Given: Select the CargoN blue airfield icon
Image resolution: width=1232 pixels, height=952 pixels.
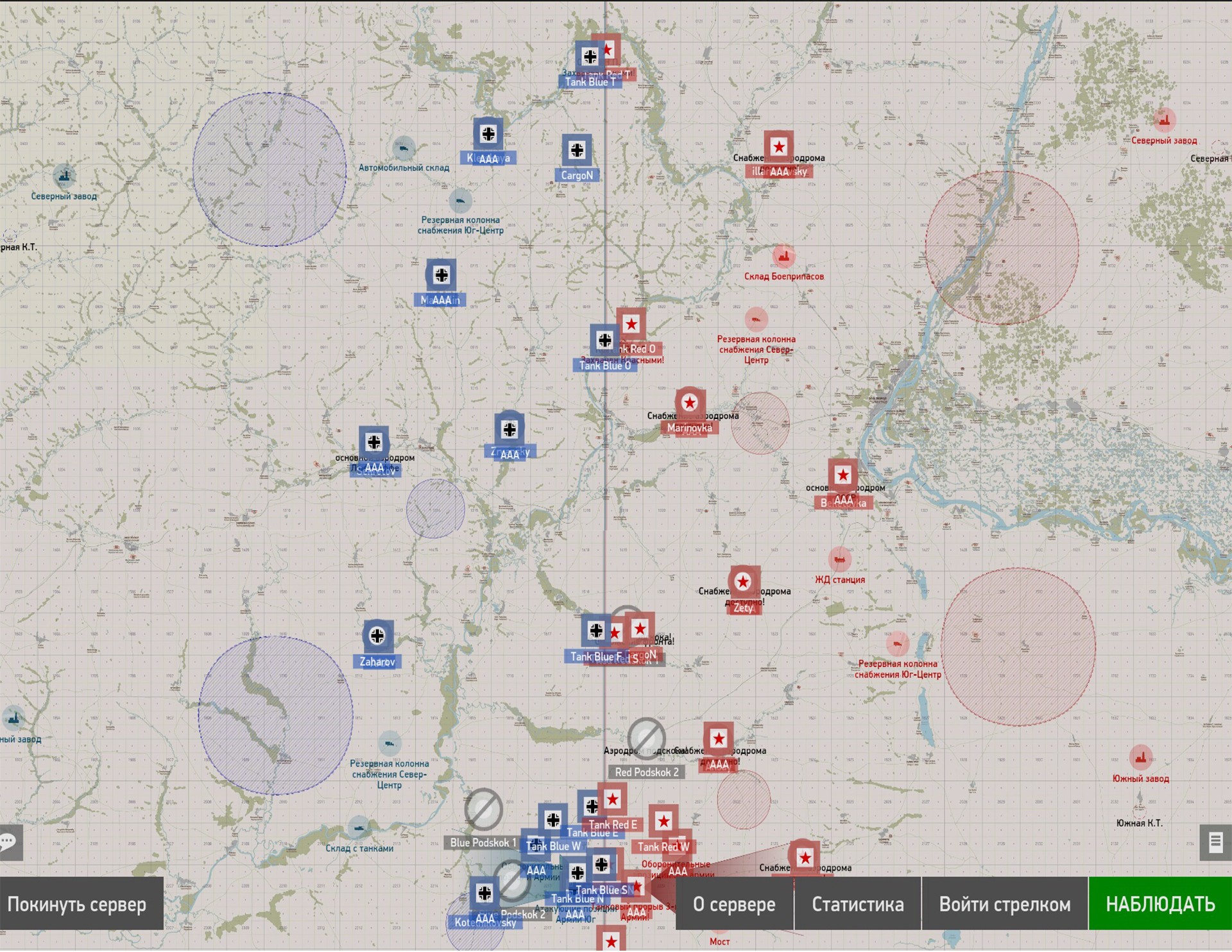Looking at the screenshot, I should point(577,151).
